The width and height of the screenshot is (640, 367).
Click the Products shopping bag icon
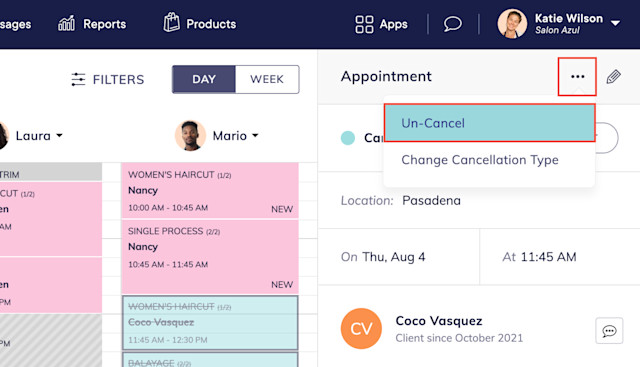[171, 22]
